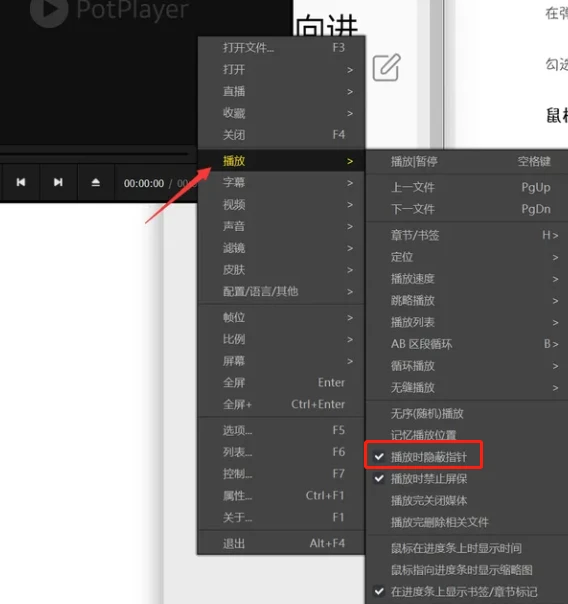Select 全屏 menu entry
This screenshot has width=568, height=604.
tap(281, 383)
